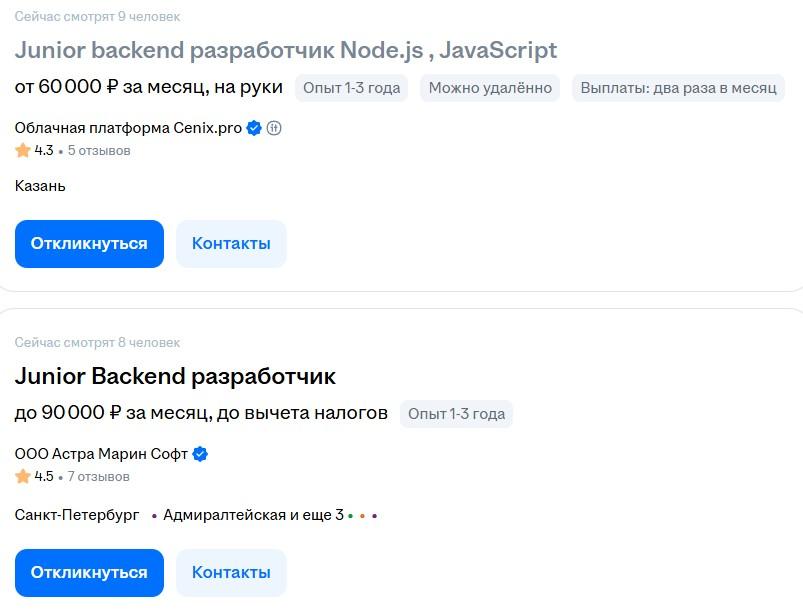Screen dimensions: 803x612
Task: Click the star icon showing 4.5 rating
Action: click(20, 477)
